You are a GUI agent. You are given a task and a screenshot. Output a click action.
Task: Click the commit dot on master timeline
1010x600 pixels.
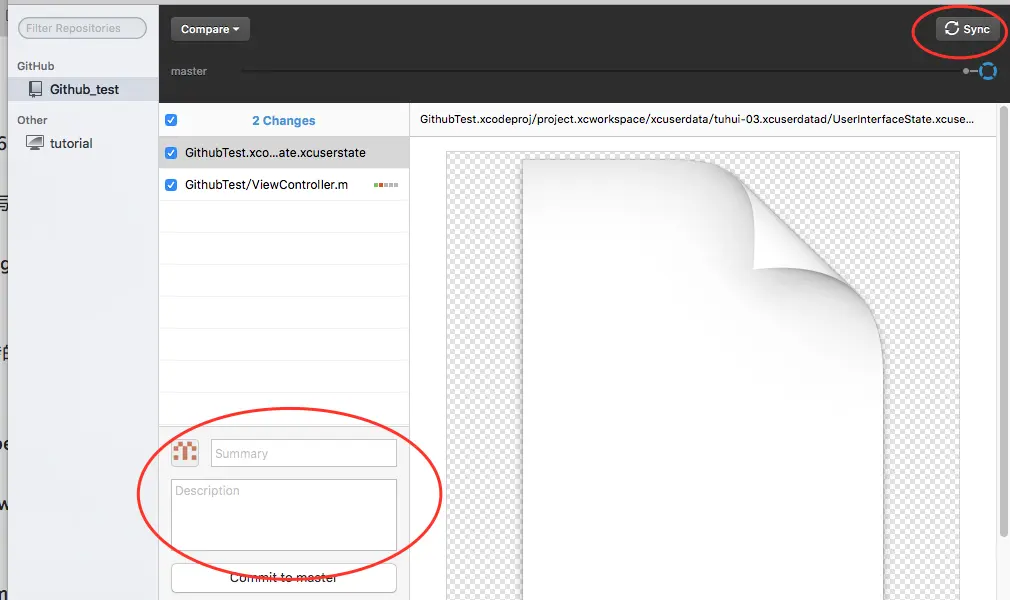[x=966, y=71]
